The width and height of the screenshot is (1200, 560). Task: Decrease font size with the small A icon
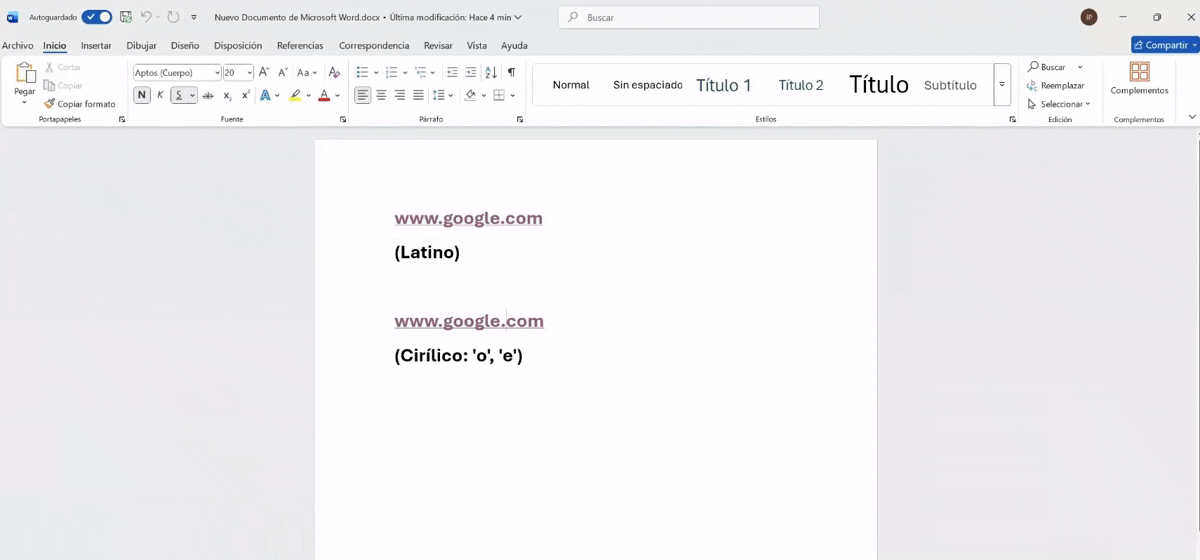283,72
